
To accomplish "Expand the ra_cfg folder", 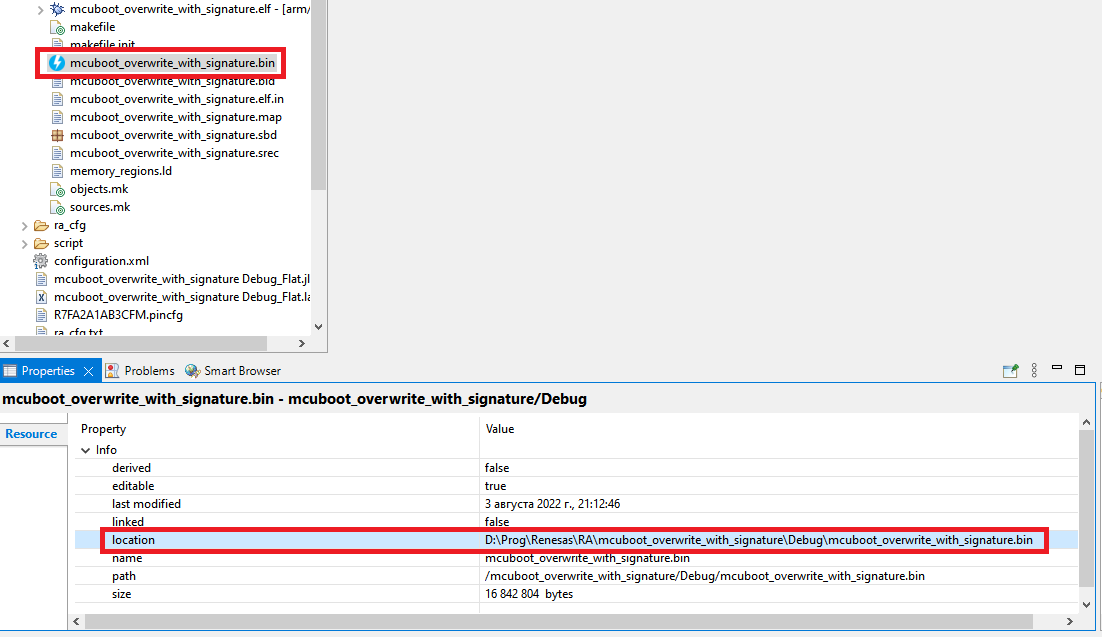I will [22, 224].
